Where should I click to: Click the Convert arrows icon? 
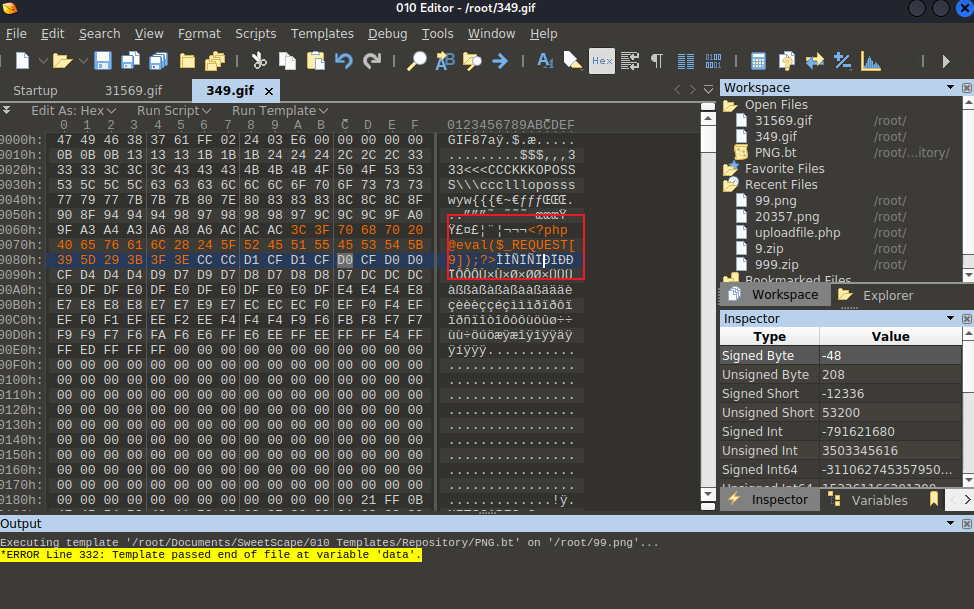pos(815,61)
